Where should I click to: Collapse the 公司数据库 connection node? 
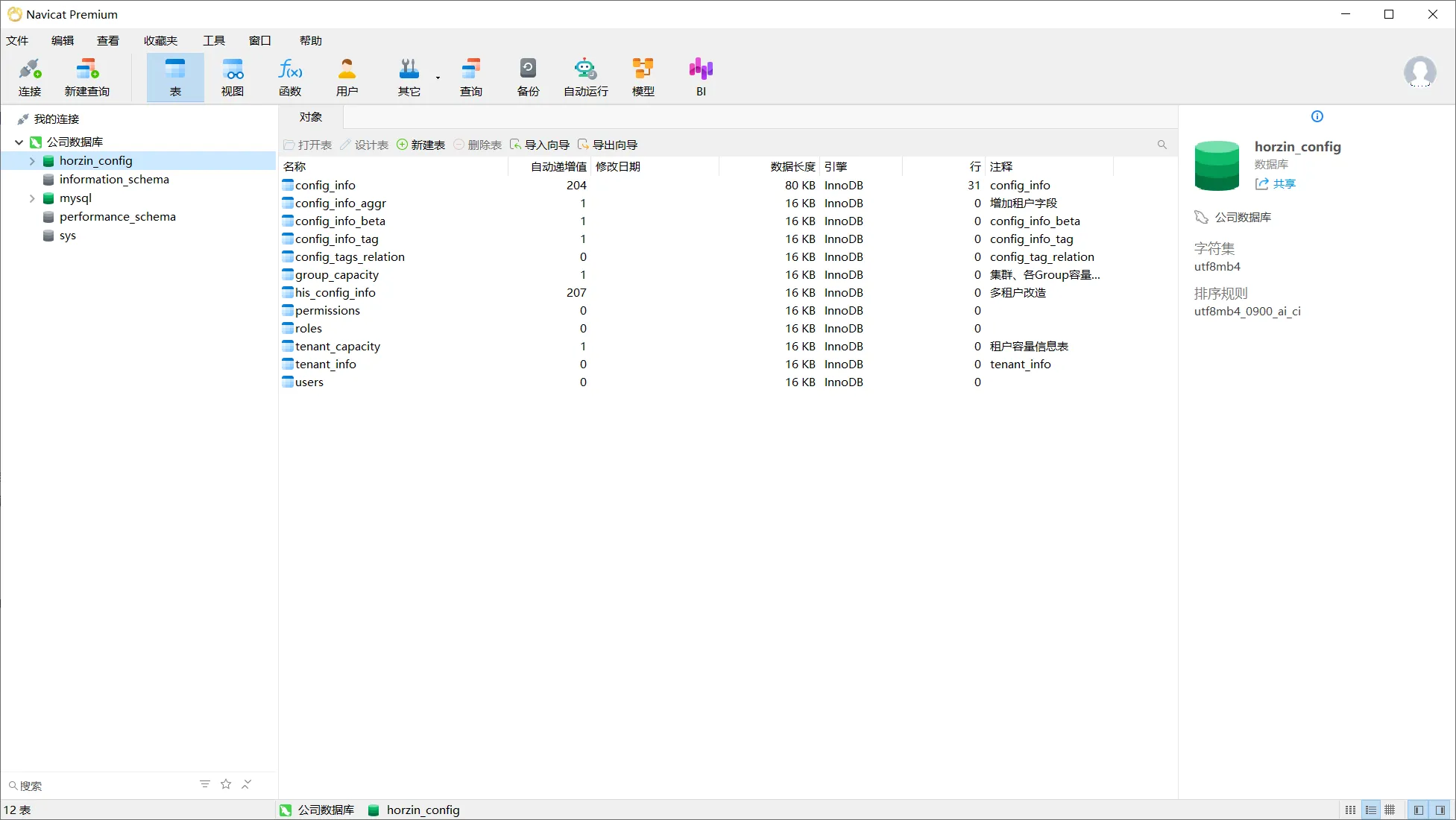point(19,142)
